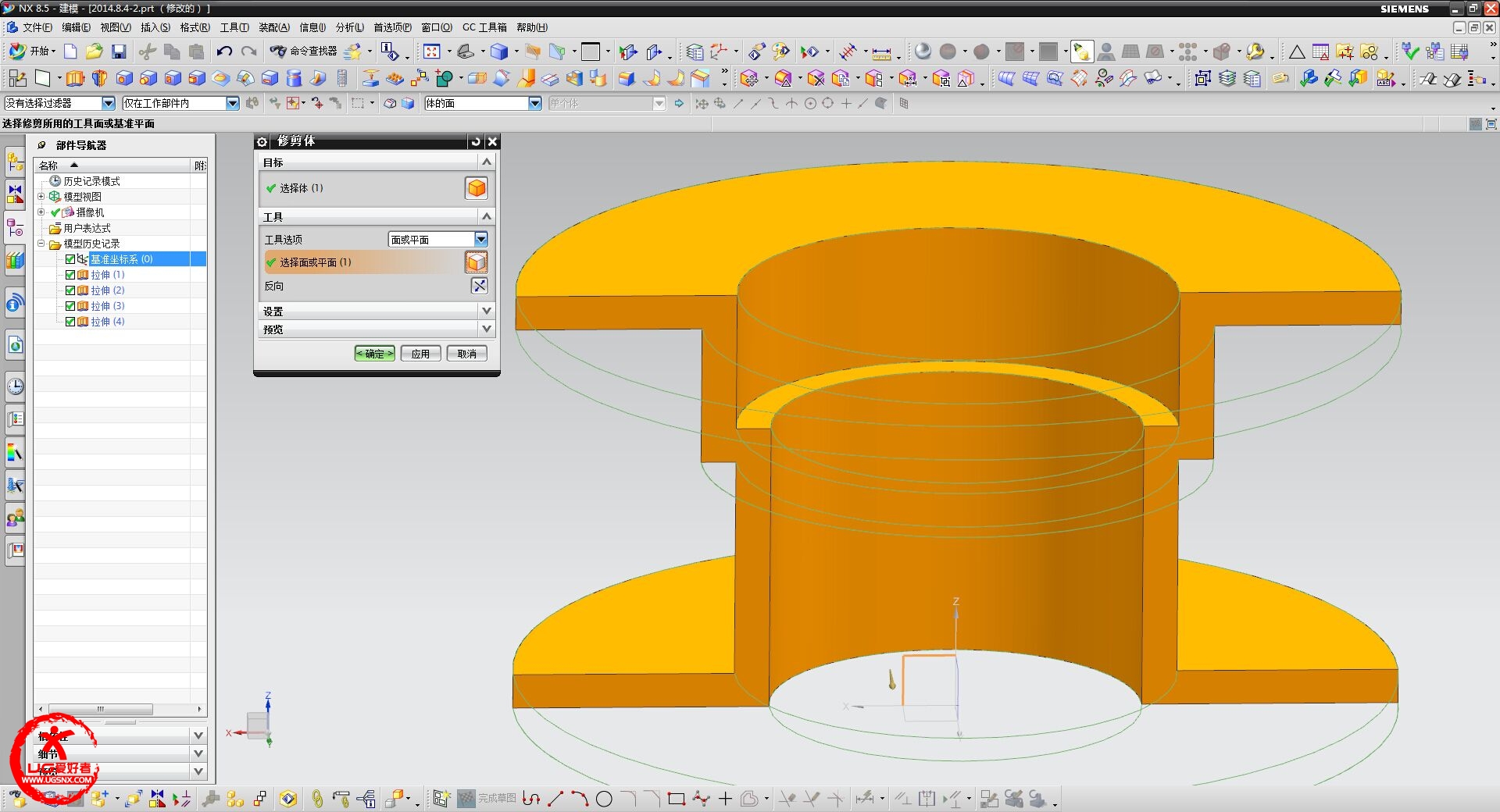Expand the 设置 section
Viewport: 1500px width, 812px height.
[486, 311]
